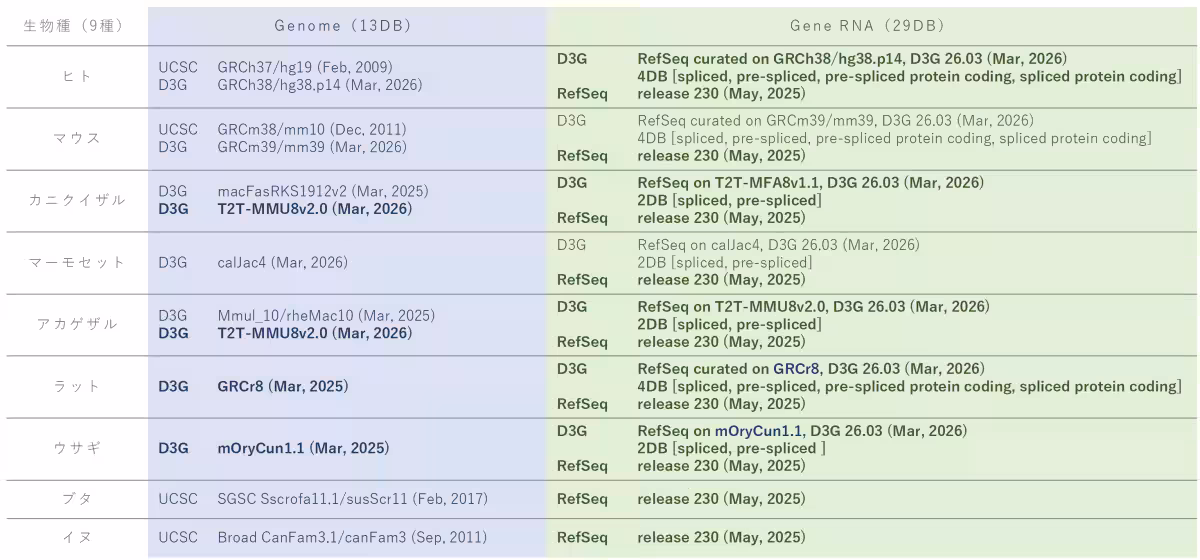Click 'mOryCun1.1 (Mar, 2025)' genome entry

point(303,448)
